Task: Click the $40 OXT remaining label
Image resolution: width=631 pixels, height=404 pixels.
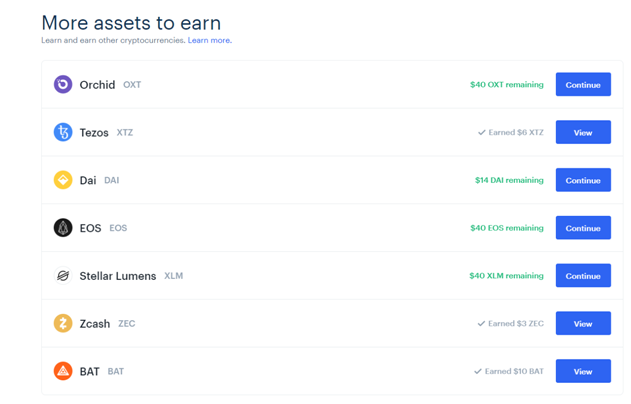Action: (x=507, y=85)
